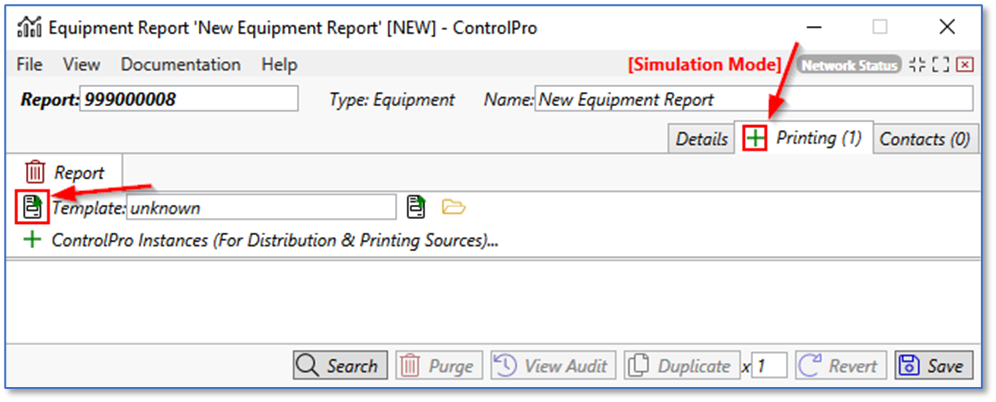Click the ControlPro app icon in title bar

pyautogui.click(x=30, y=28)
